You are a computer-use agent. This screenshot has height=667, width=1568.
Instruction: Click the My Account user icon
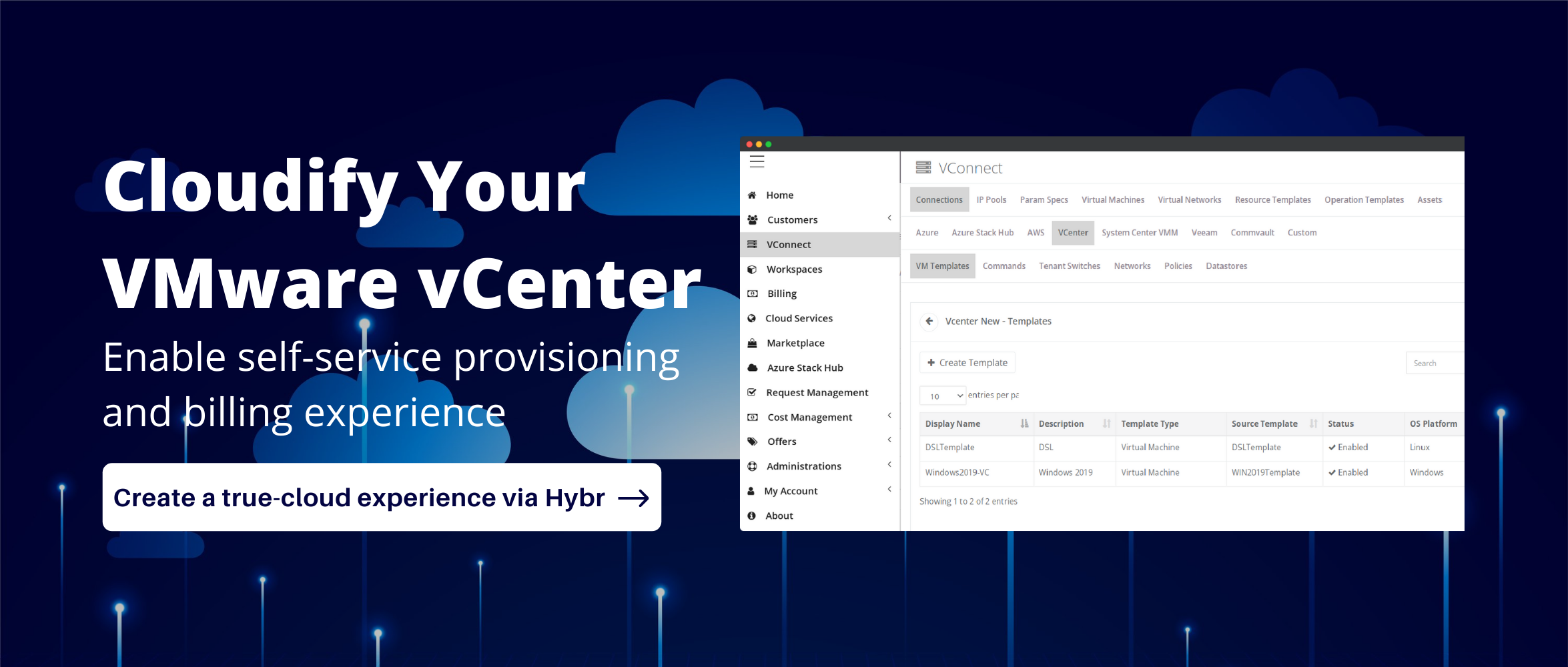tap(751, 491)
